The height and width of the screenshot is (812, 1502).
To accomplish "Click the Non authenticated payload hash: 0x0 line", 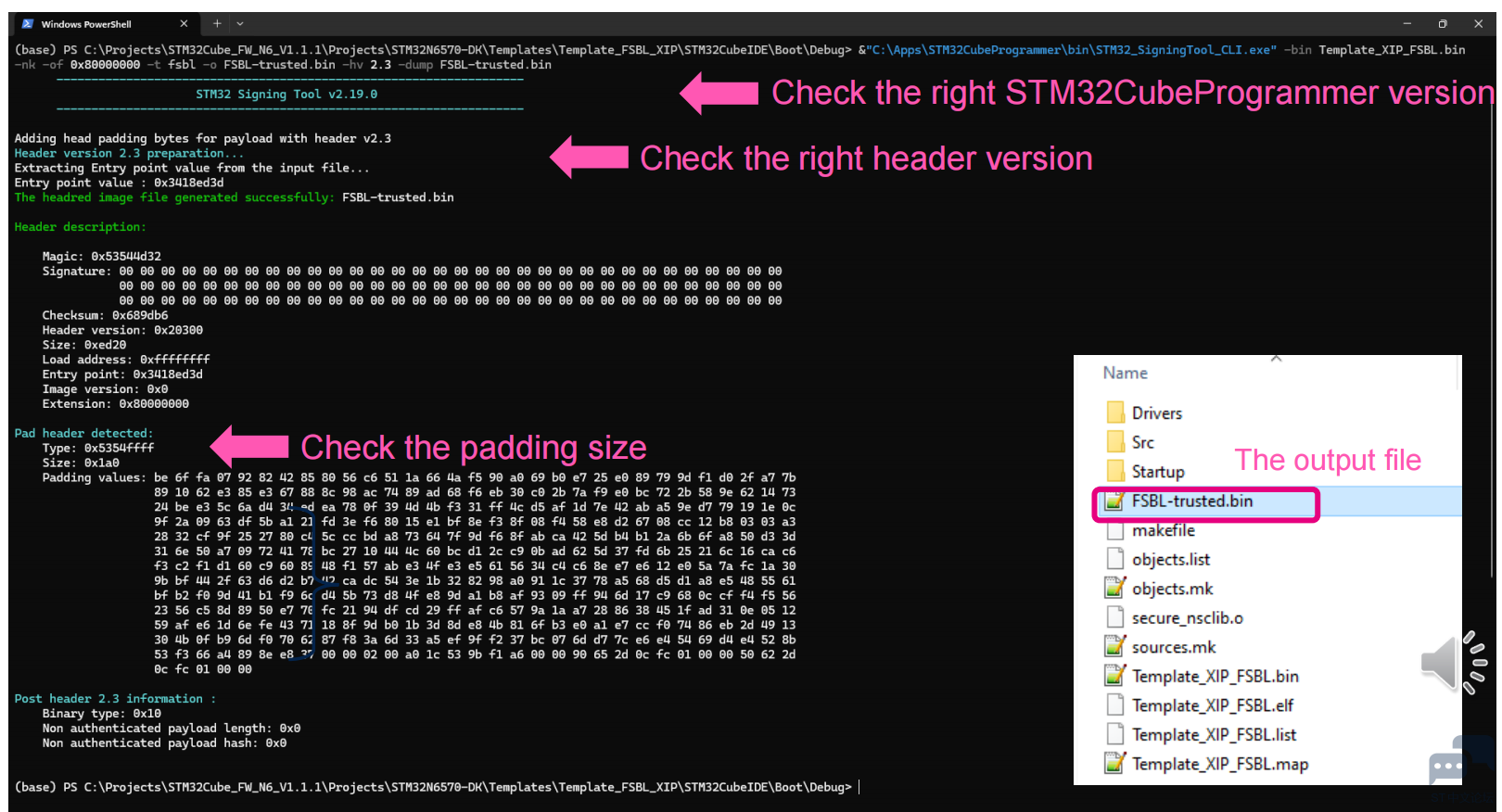I will [164, 743].
